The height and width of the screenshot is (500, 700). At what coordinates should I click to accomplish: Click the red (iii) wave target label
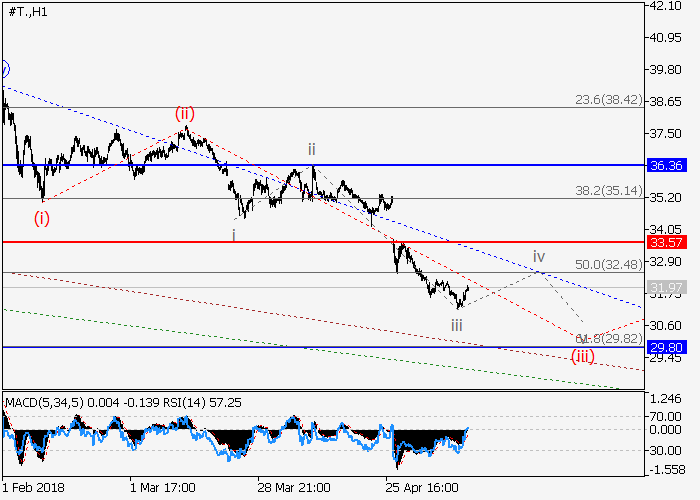583,355
